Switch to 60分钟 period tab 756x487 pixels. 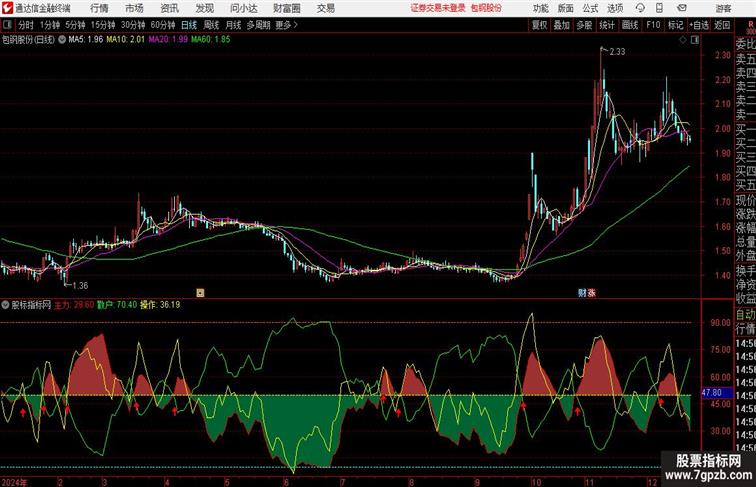coord(163,25)
